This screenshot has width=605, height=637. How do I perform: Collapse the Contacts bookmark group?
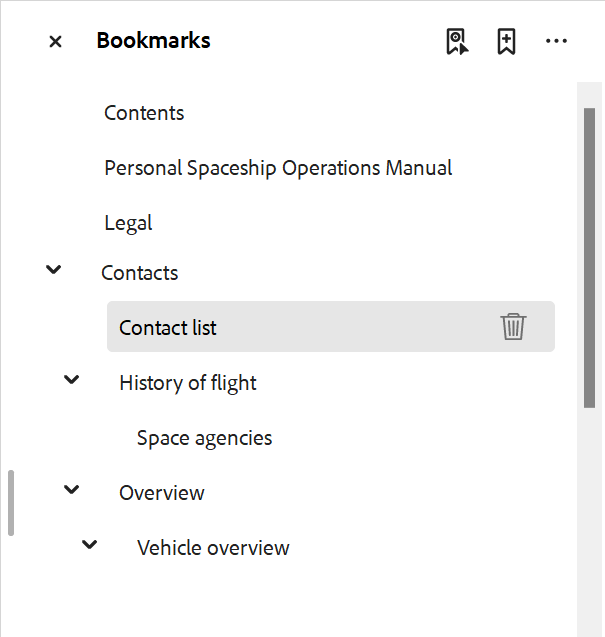pos(54,270)
